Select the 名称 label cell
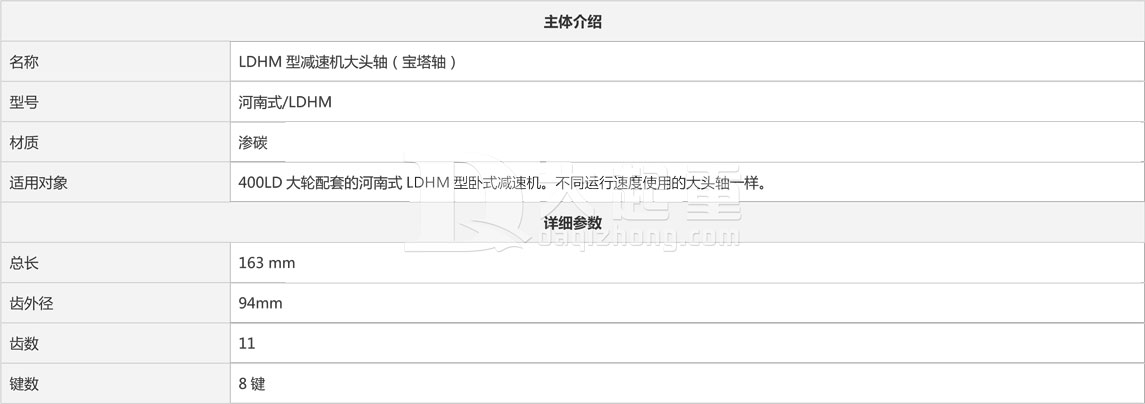The height and width of the screenshot is (404, 1145). (115, 62)
